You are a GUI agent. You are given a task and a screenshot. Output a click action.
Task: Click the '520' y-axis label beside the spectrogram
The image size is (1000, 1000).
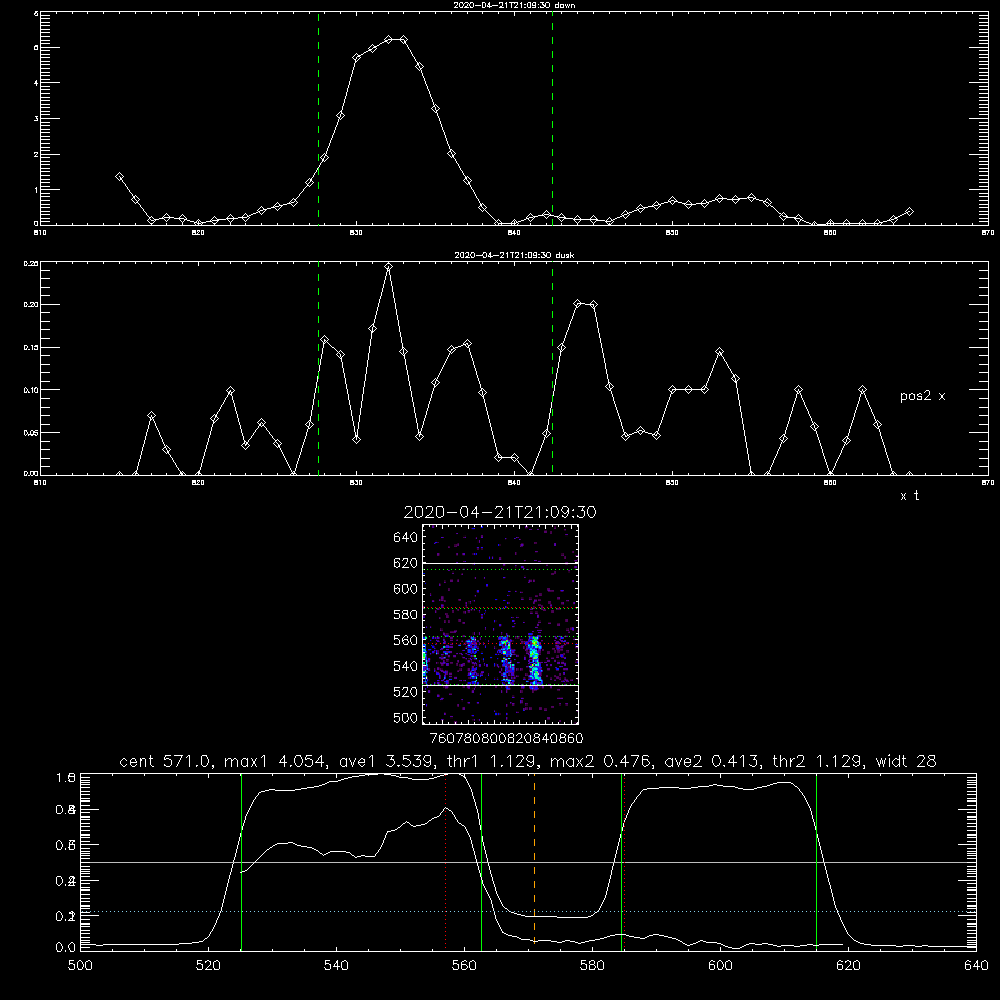[405, 692]
